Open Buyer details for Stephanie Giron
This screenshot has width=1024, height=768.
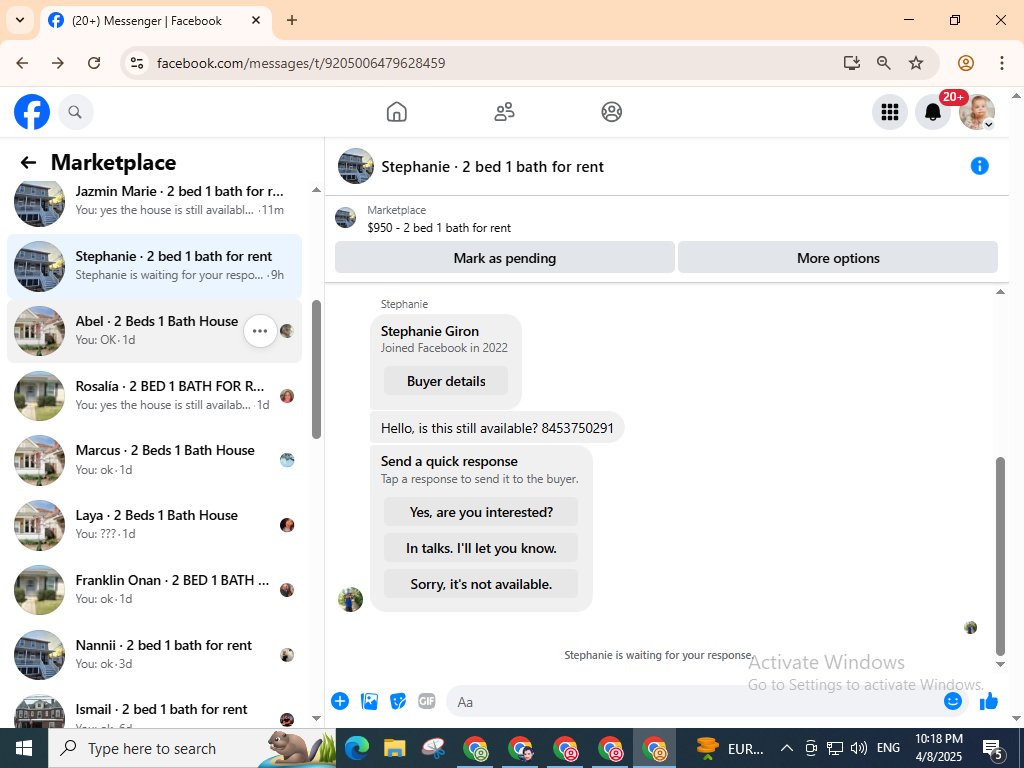click(x=446, y=381)
